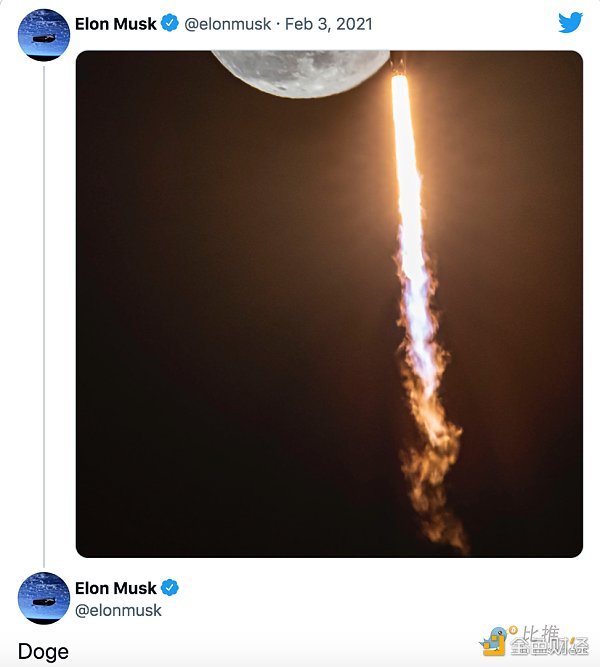Screen dimensions: 600x667
Task: Click the moon at the top of the photo
Action: pos(300,72)
